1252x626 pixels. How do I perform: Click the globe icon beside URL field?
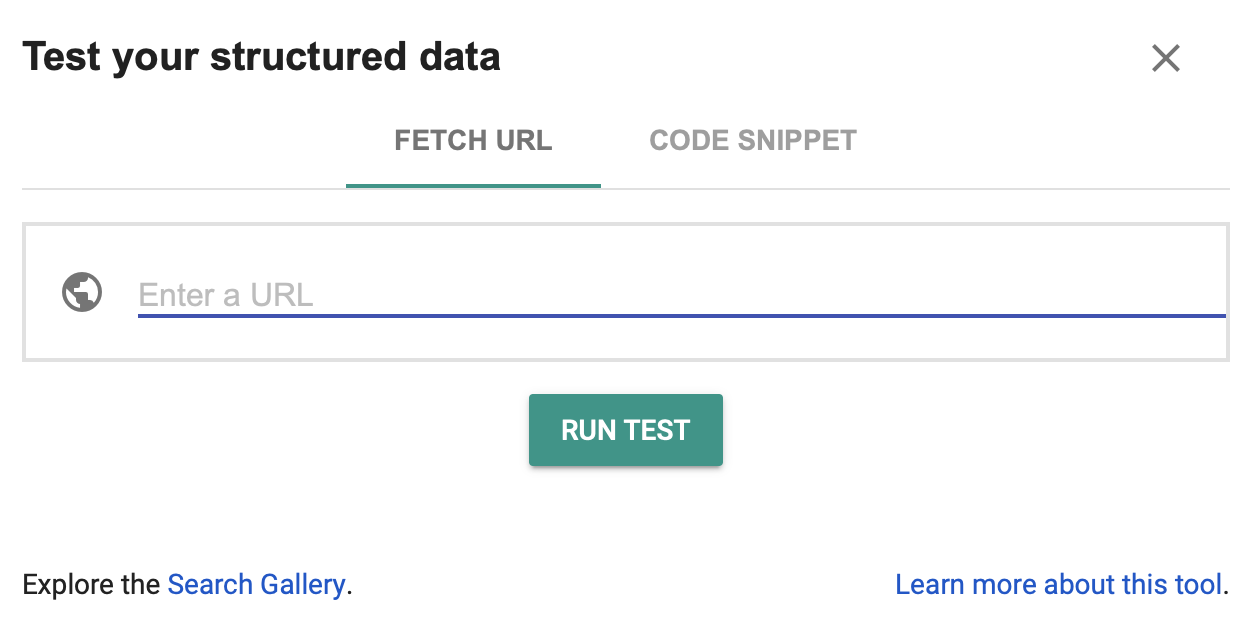click(x=82, y=293)
